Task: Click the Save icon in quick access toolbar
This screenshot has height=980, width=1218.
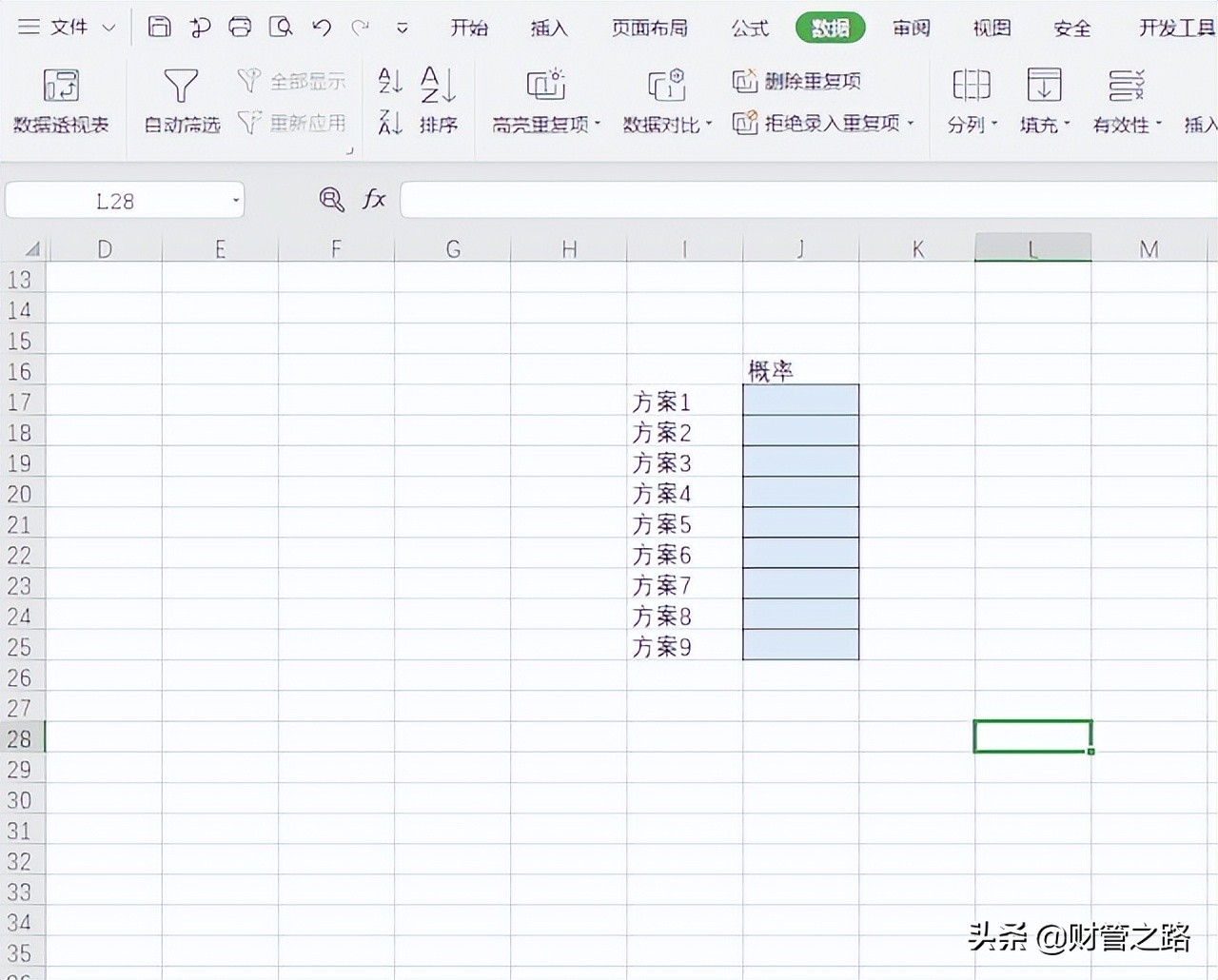Action: click(158, 28)
